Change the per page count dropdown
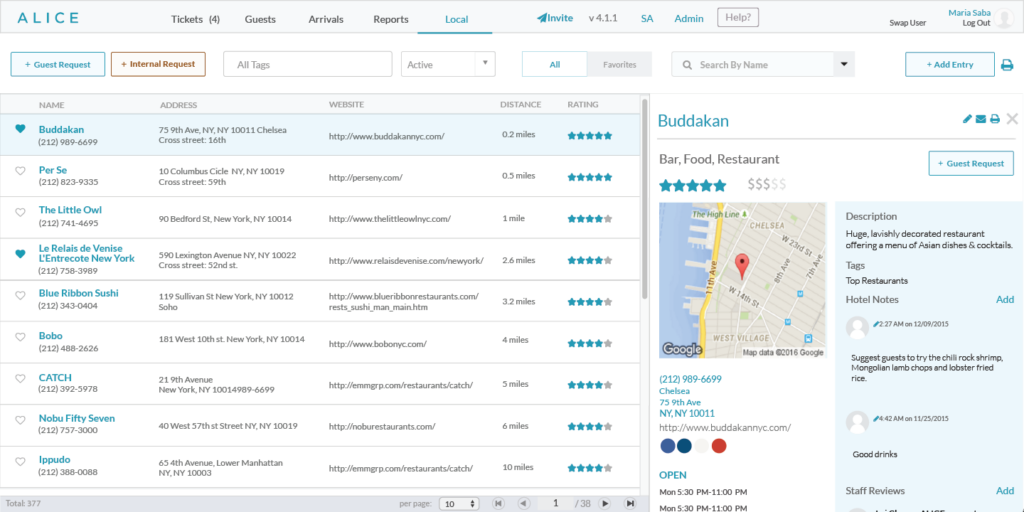The image size is (1024, 512). (x=459, y=504)
